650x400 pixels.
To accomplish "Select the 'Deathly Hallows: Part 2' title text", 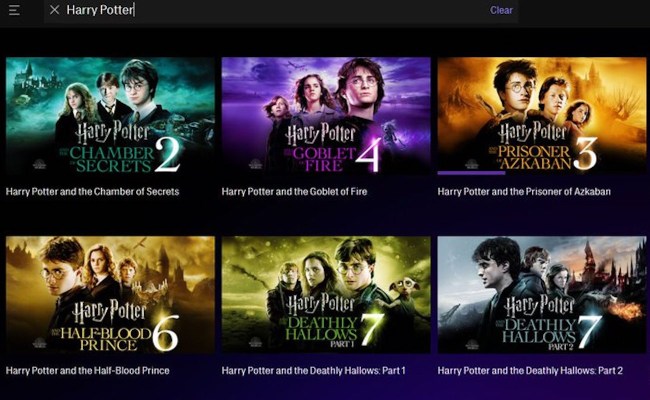I will pyautogui.click(x=530, y=370).
